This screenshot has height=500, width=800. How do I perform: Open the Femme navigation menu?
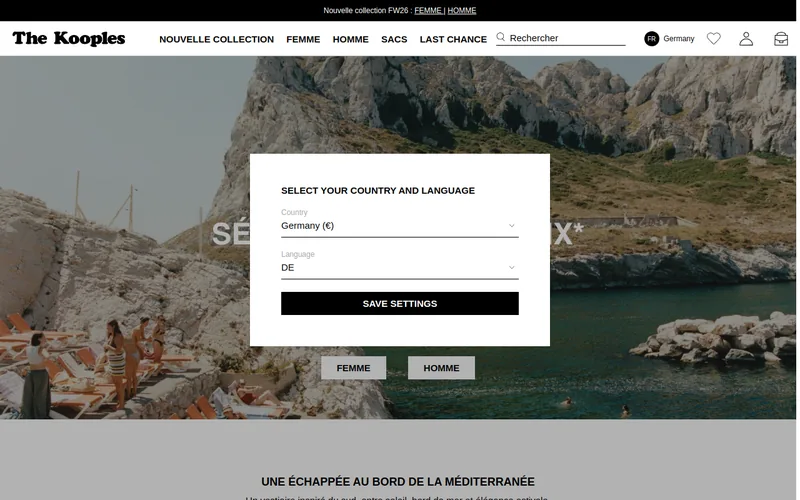point(304,39)
